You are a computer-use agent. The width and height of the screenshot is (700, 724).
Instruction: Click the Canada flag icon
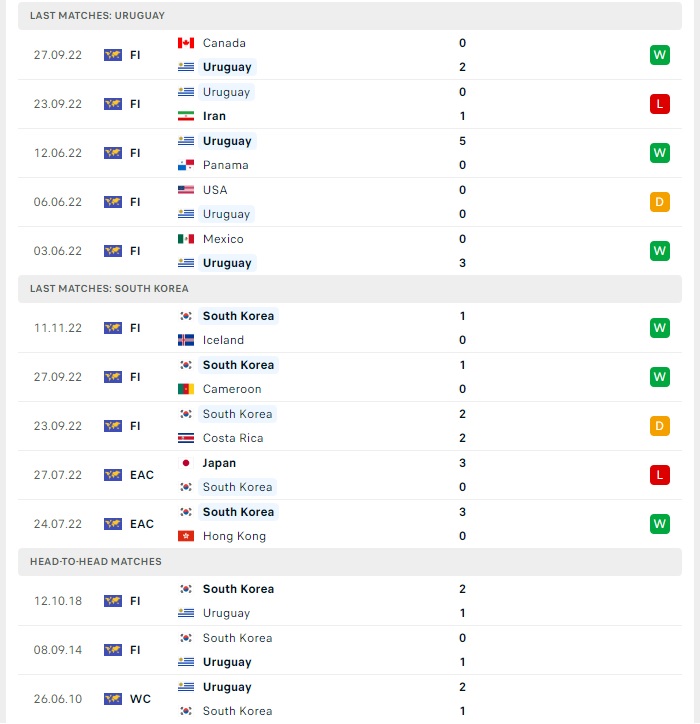(186, 43)
